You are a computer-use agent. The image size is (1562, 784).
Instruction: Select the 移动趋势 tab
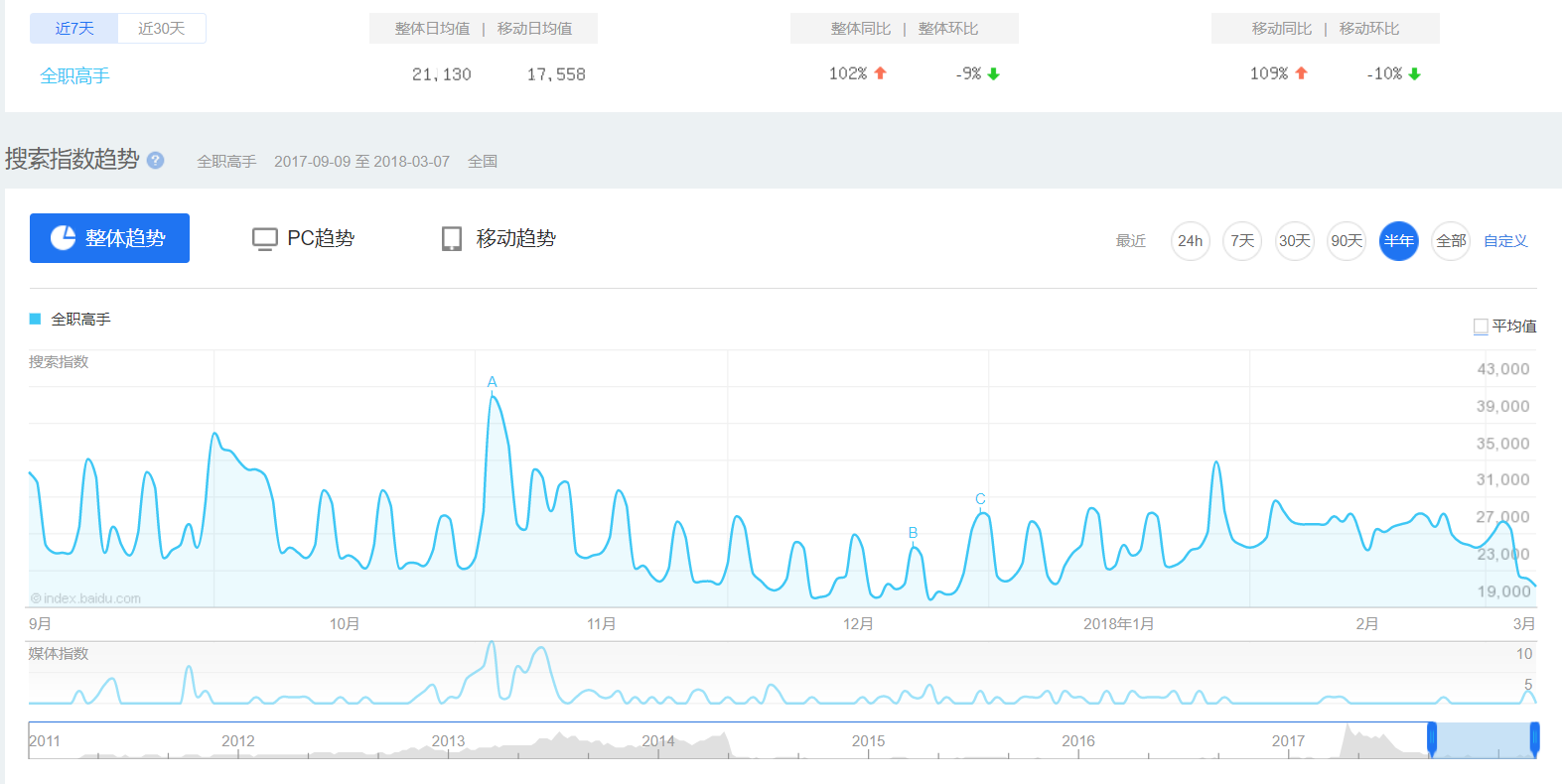pyautogui.click(x=498, y=238)
